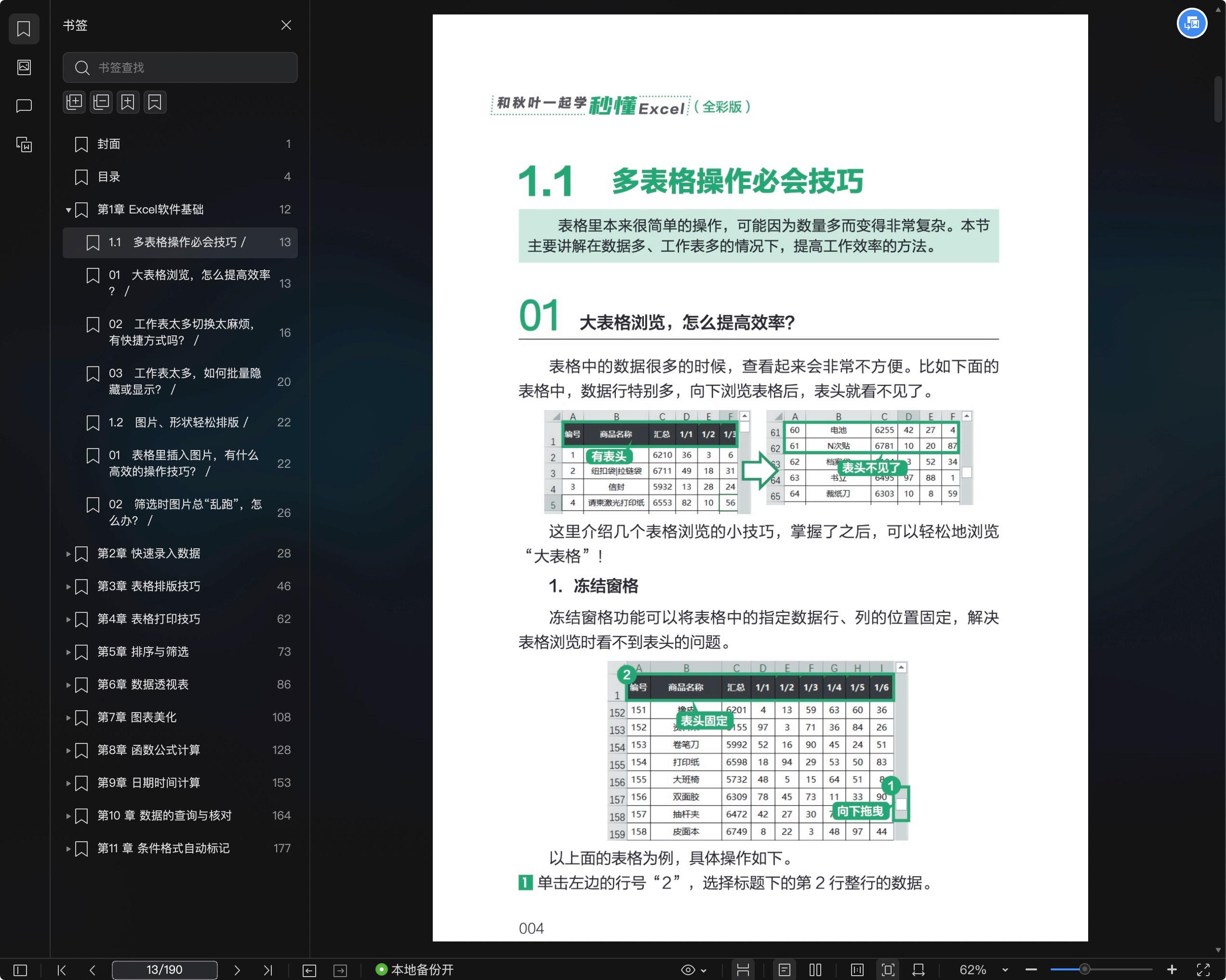The height and width of the screenshot is (980, 1226).
Task: Focus the bookmark search field
Action: tap(180, 67)
